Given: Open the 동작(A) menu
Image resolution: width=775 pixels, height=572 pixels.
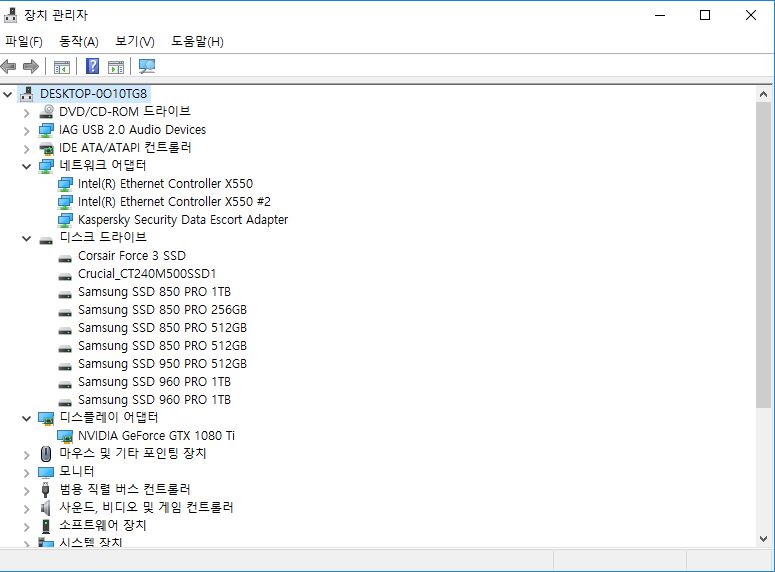Looking at the screenshot, I should click(x=79, y=42).
